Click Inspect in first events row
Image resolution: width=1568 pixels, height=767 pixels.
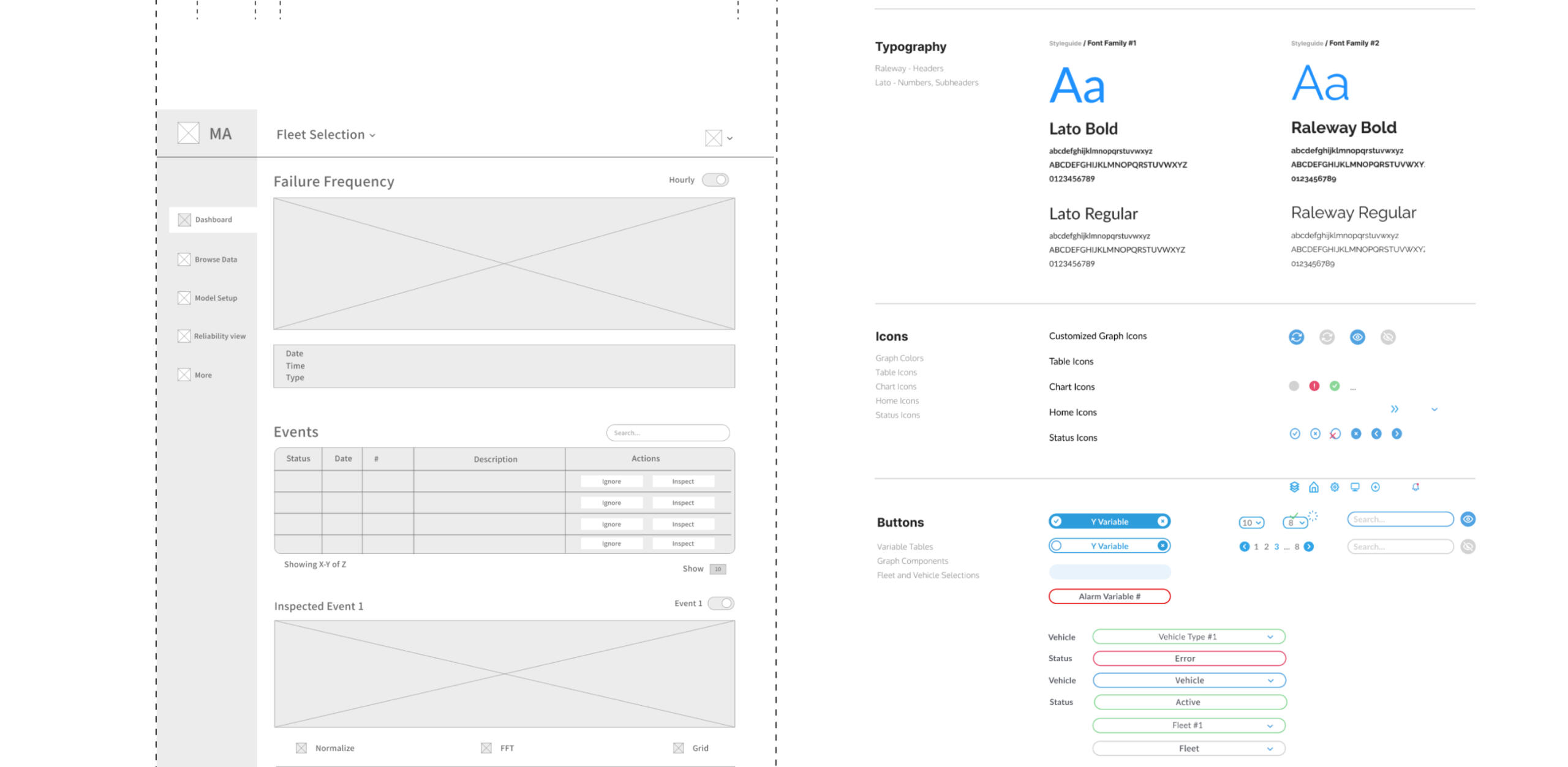pos(683,482)
